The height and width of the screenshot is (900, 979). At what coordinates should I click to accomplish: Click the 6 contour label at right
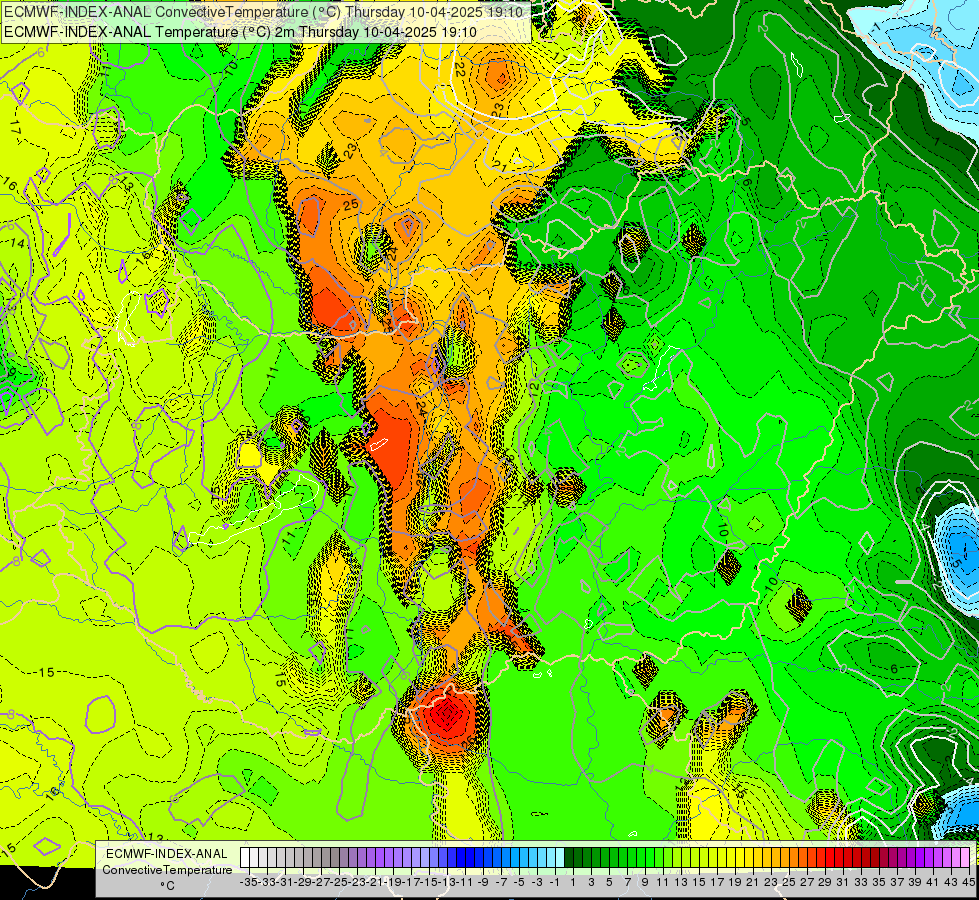(893, 669)
